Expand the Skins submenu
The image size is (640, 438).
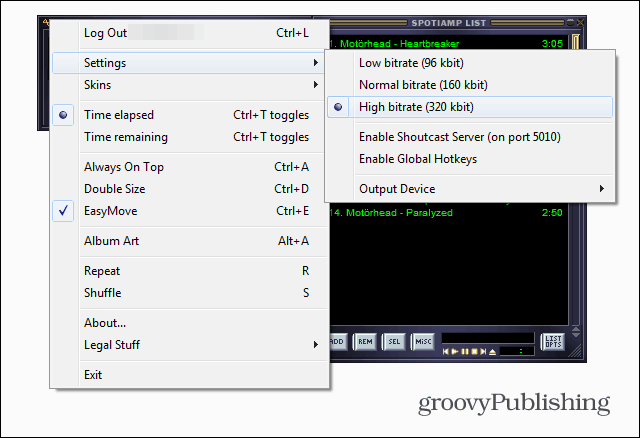point(189,85)
